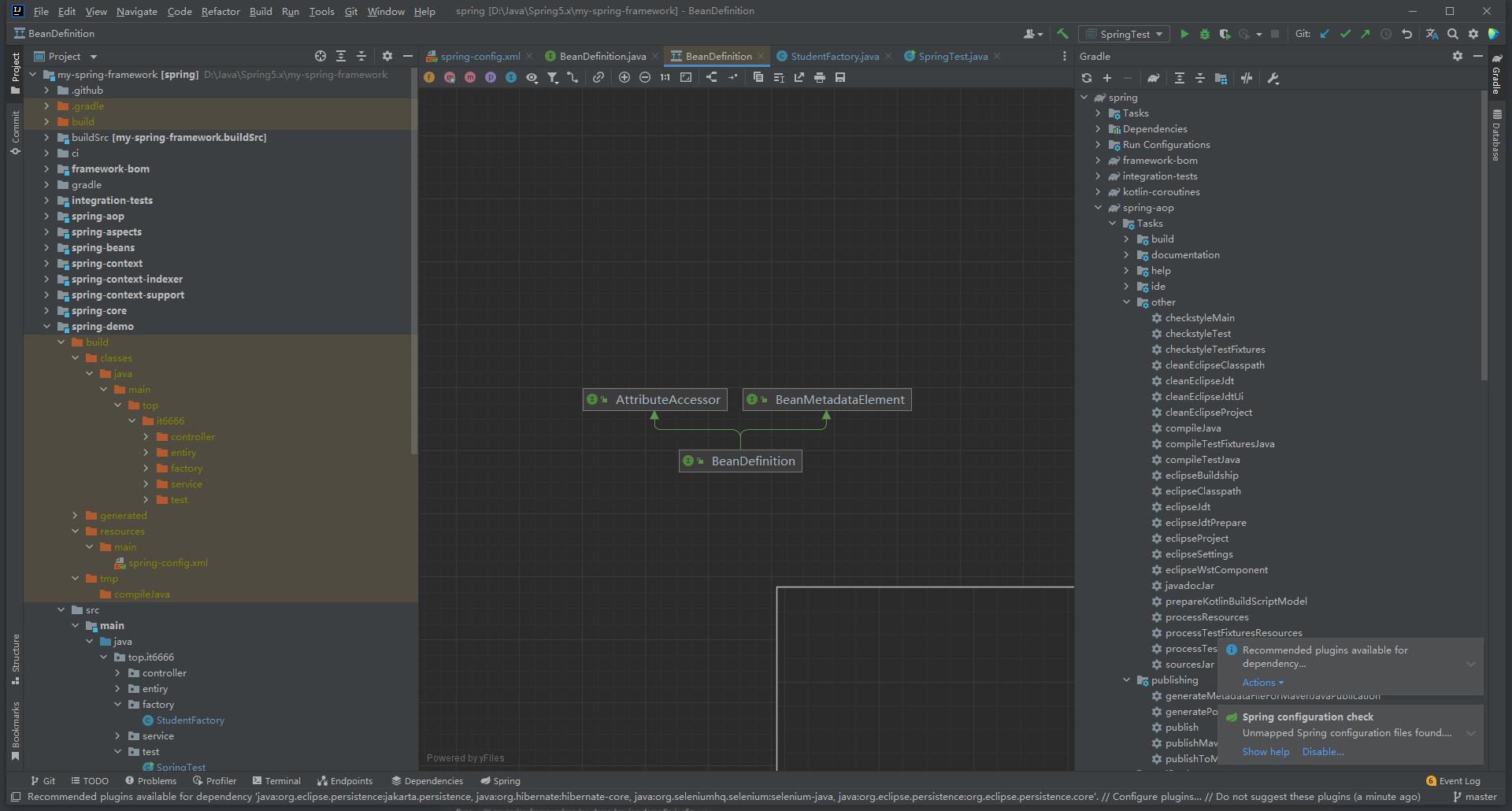Toggle Gradle offline mode
The width and height of the screenshot is (1512, 811).
point(1247,78)
